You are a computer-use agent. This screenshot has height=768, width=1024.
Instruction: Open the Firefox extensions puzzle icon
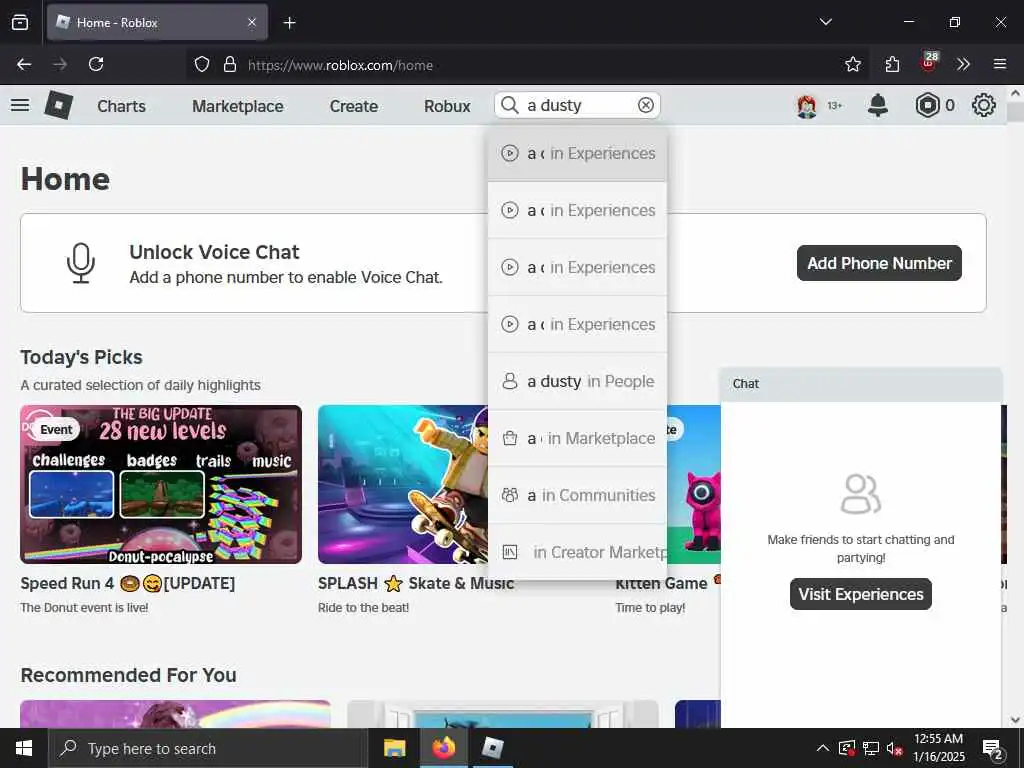892,64
